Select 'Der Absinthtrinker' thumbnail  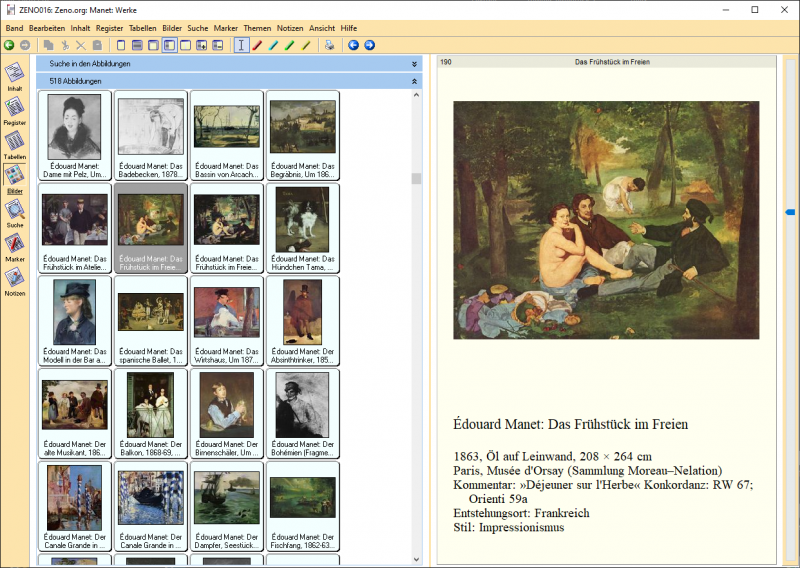302,321
